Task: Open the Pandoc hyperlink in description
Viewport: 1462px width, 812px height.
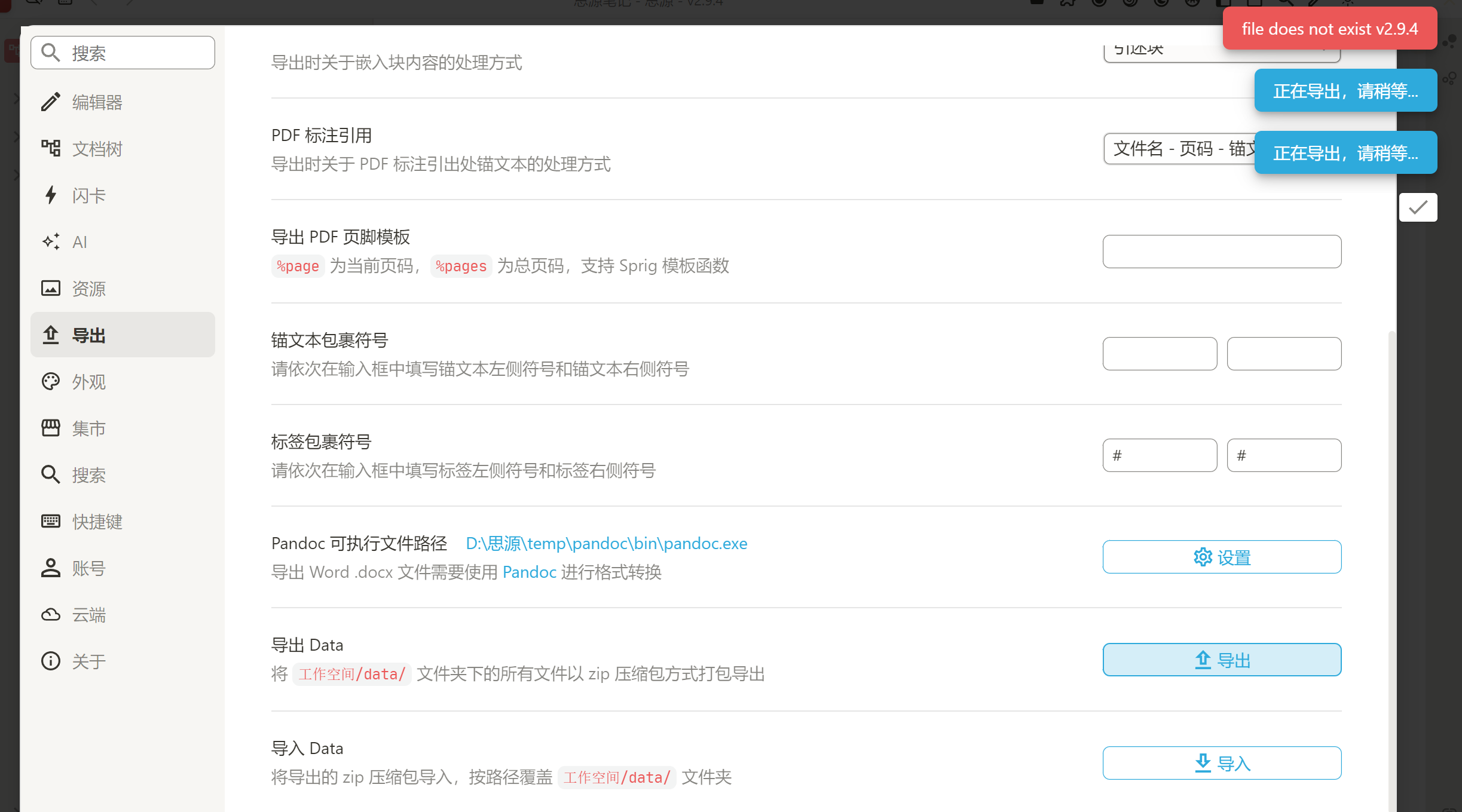Action: [x=529, y=572]
